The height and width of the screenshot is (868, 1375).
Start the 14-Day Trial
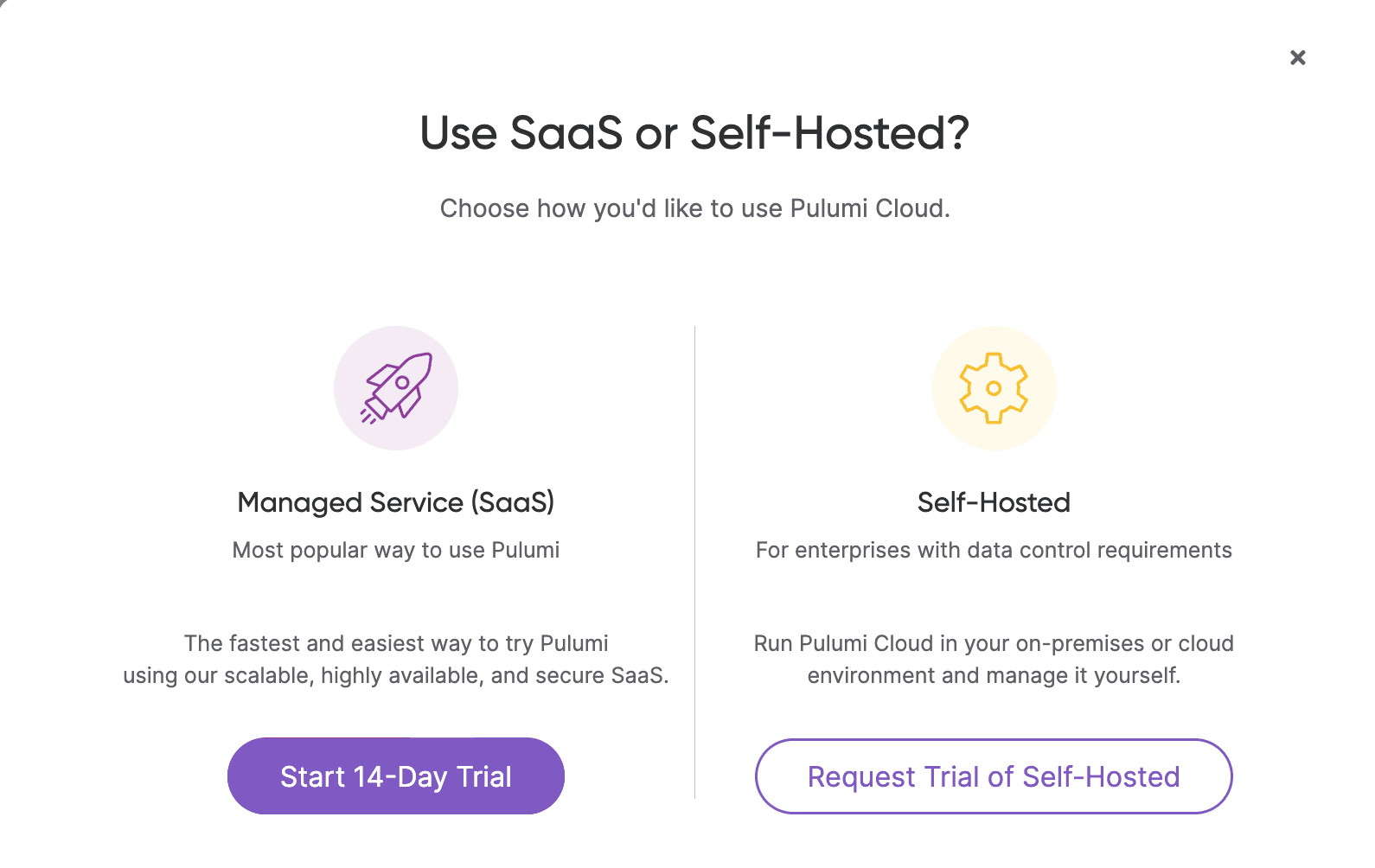click(x=396, y=775)
